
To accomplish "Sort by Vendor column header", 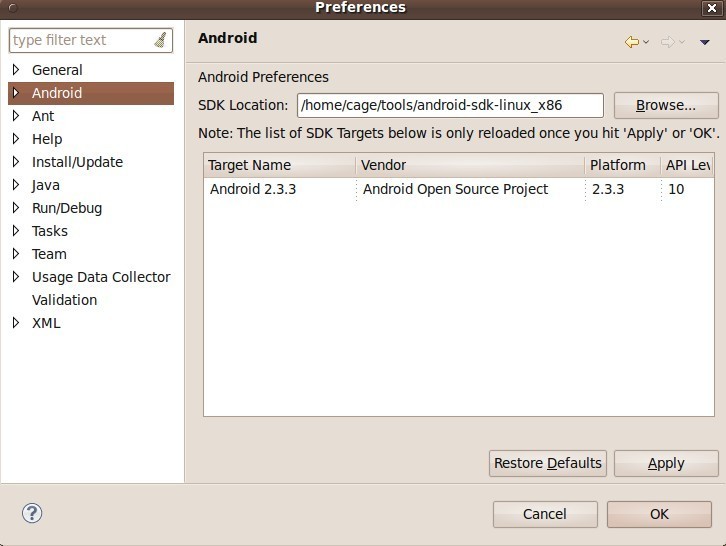I will tap(470, 165).
